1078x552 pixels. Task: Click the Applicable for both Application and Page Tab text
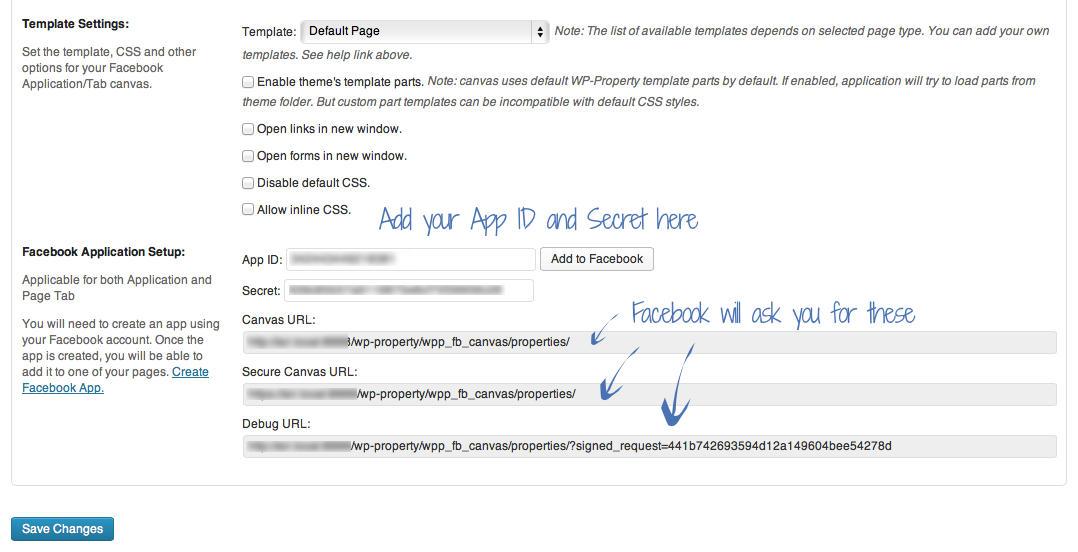point(117,288)
